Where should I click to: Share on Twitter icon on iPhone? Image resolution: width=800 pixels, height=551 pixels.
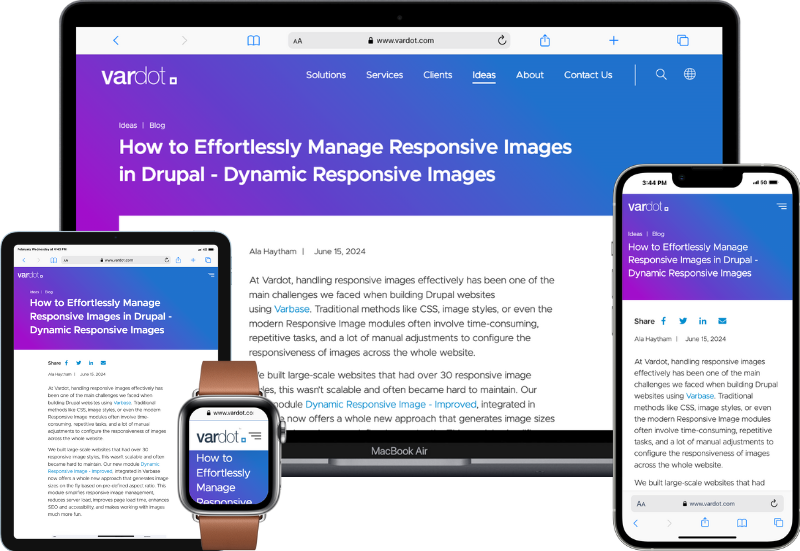[x=683, y=321]
